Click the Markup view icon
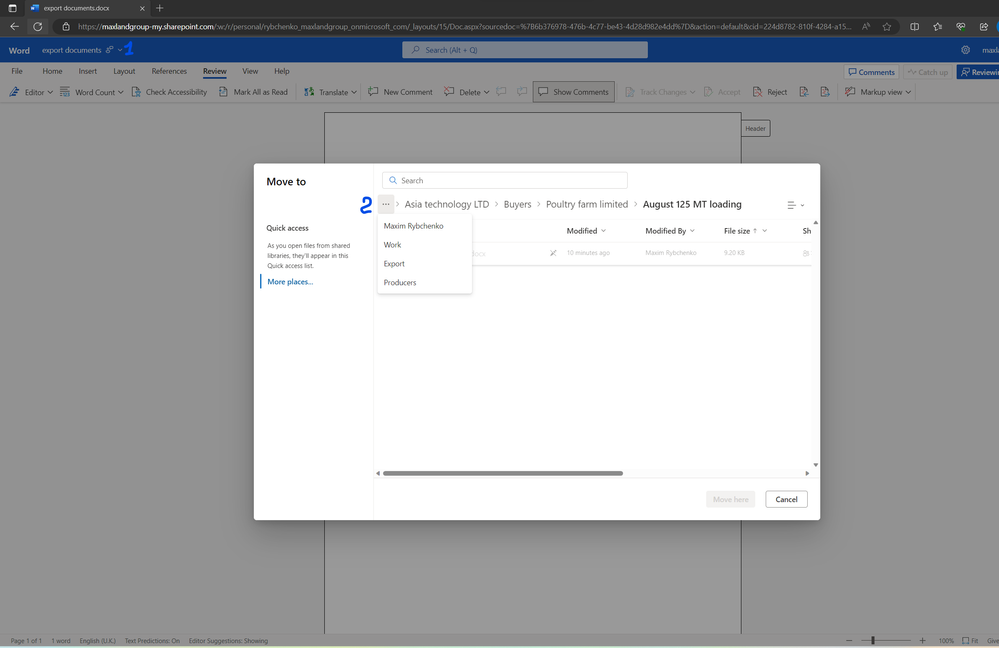 tap(850, 92)
